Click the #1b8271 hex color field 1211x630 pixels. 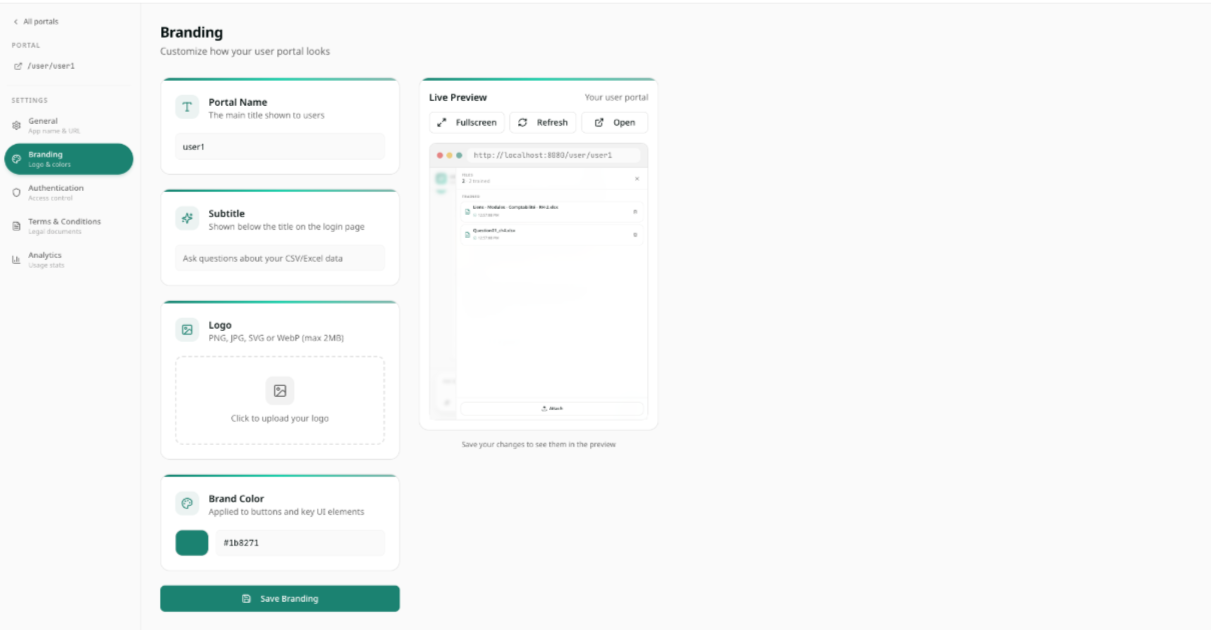[300, 543]
